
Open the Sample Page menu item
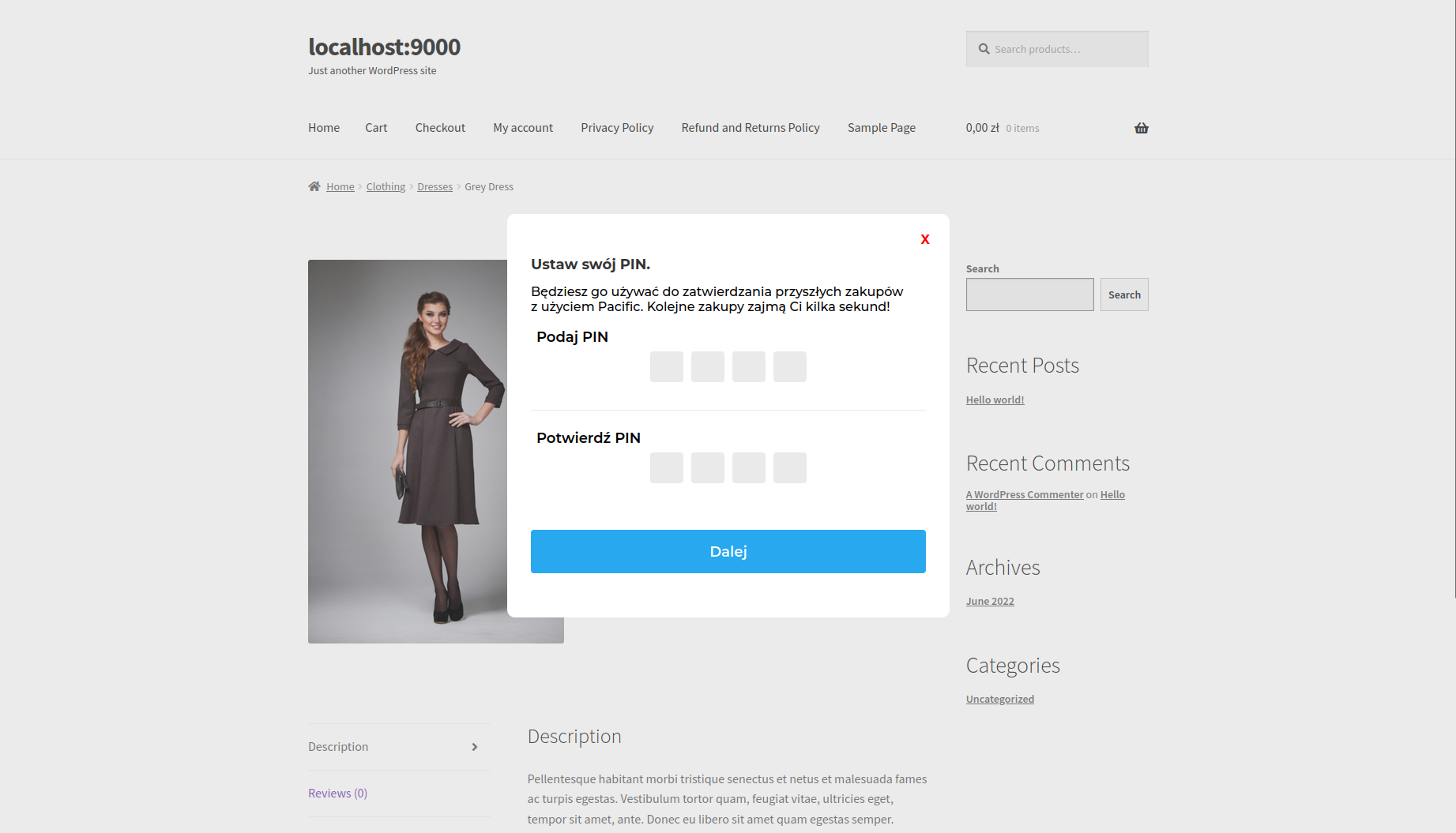coord(882,128)
